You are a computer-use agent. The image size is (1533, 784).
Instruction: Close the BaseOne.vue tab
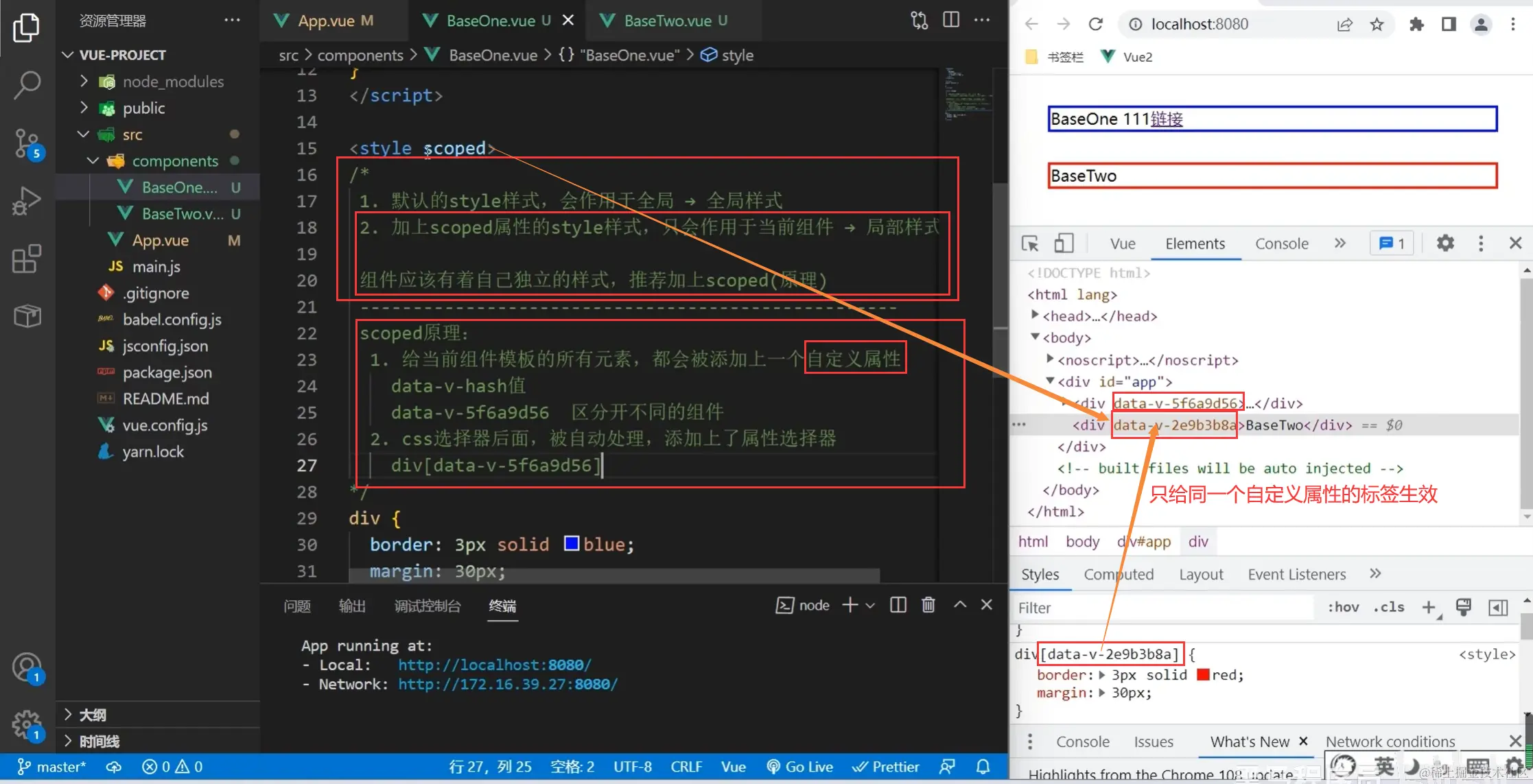click(x=568, y=21)
